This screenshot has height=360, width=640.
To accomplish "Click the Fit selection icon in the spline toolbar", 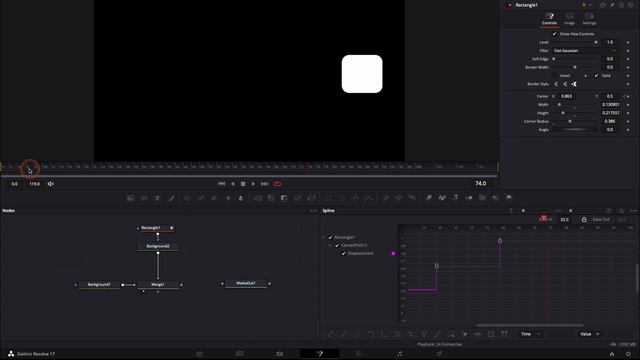I will pyautogui.click(x=491, y=334).
